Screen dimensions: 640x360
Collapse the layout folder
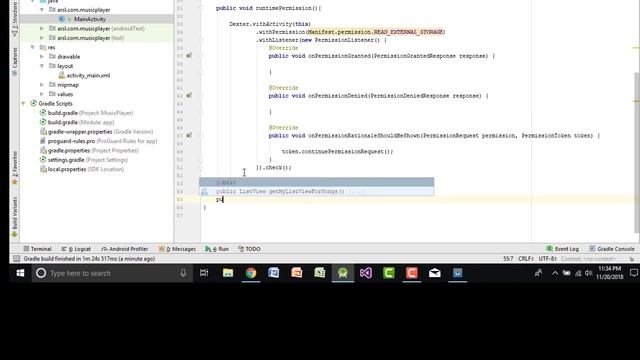42,66
